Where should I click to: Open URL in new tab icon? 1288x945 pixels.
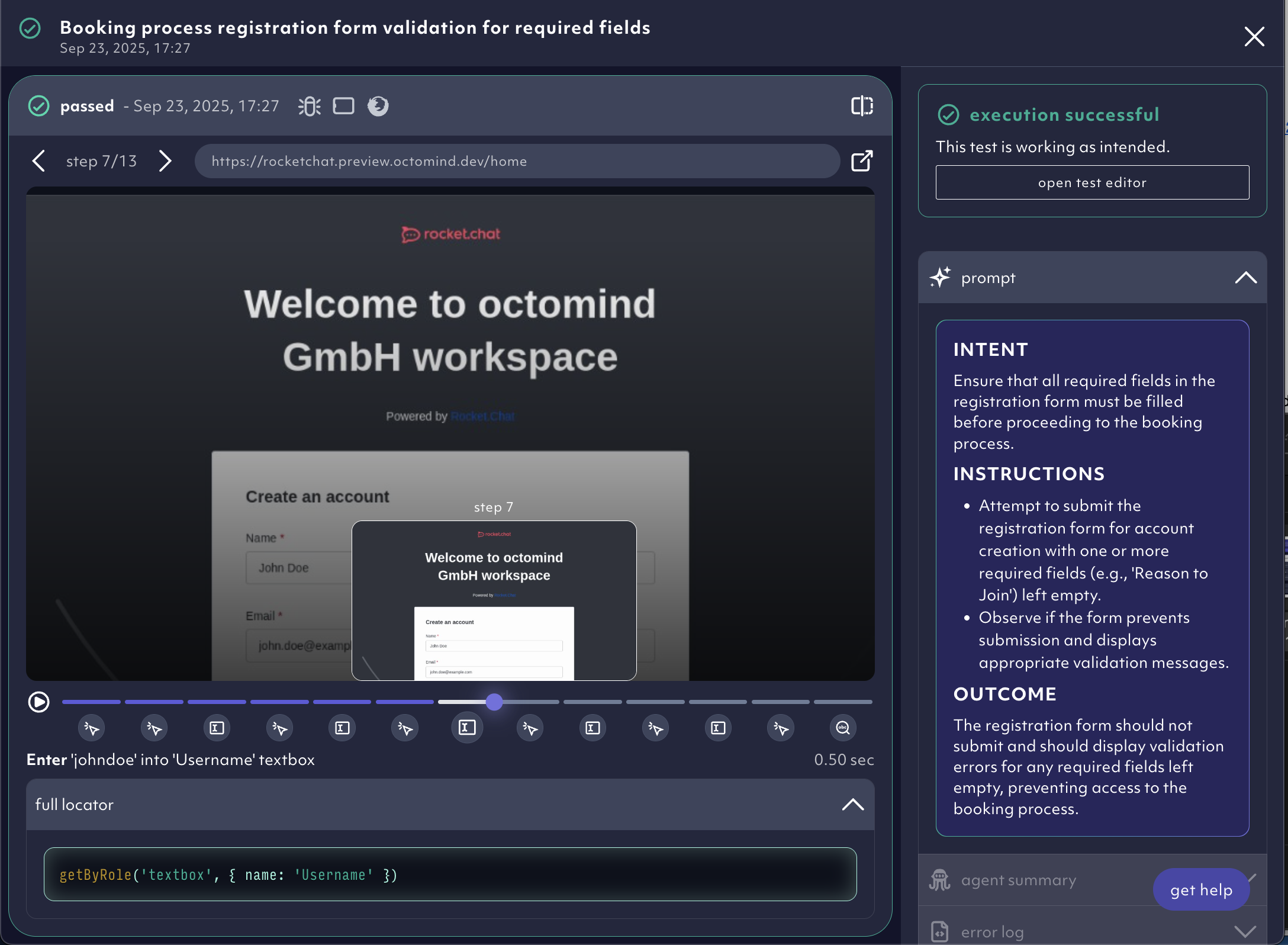[x=862, y=161]
